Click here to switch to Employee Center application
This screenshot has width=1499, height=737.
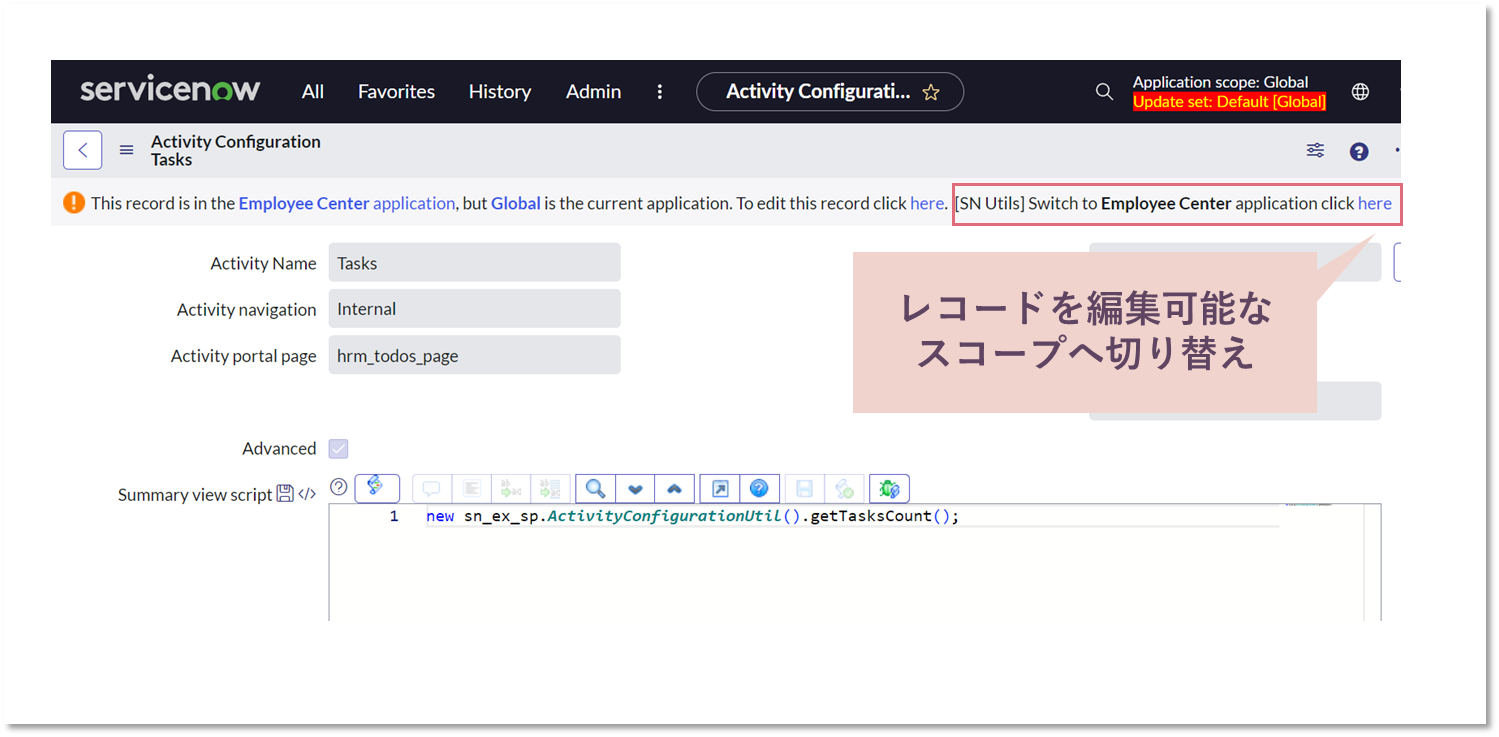[x=1374, y=203]
